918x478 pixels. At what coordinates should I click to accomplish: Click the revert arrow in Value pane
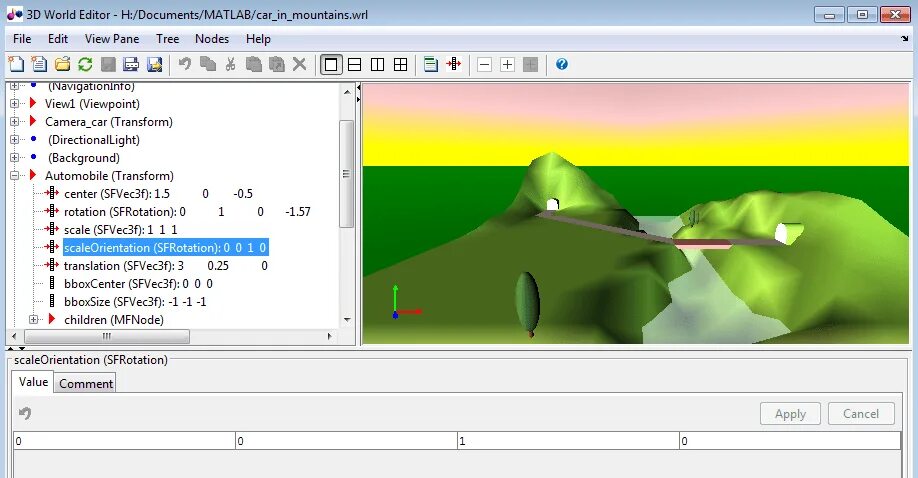click(25, 413)
